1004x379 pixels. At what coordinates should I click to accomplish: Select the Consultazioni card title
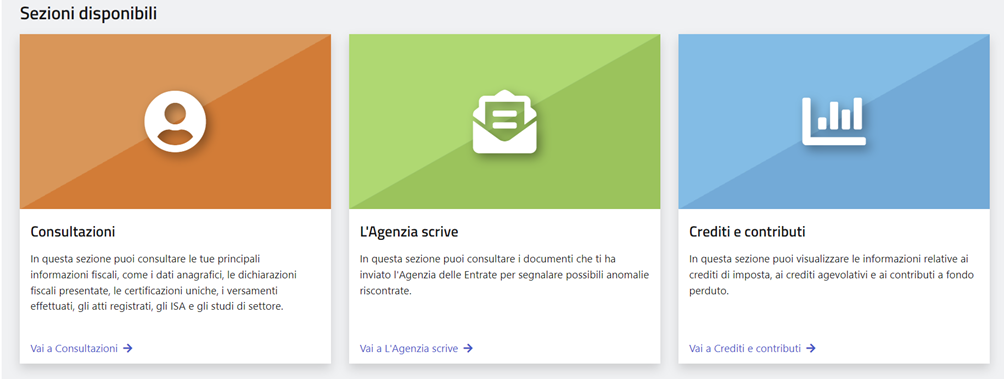(73, 232)
